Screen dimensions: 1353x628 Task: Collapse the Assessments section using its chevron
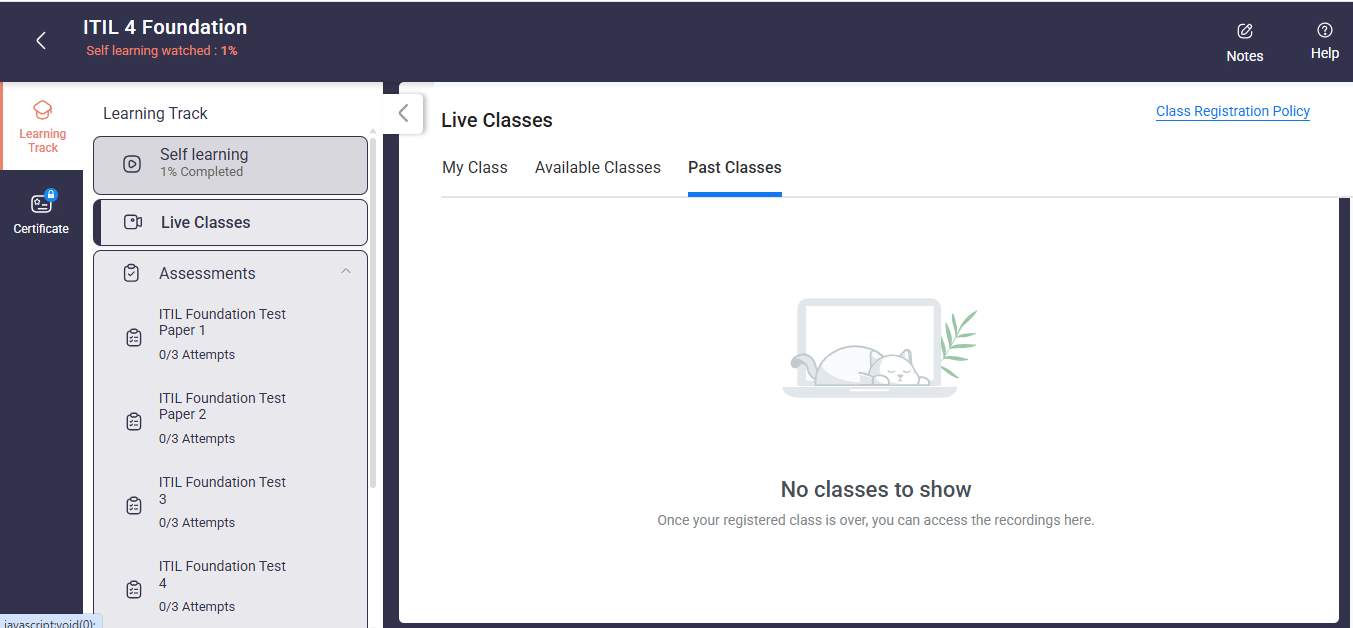tap(346, 272)
